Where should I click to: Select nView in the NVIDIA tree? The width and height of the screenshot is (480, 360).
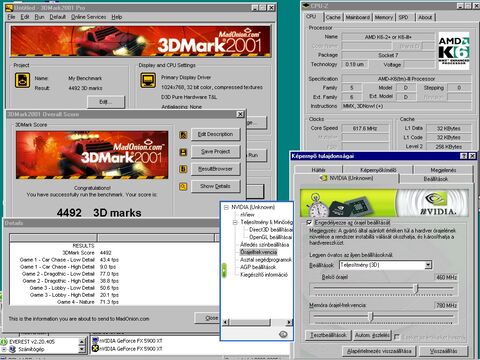(247, 215)
